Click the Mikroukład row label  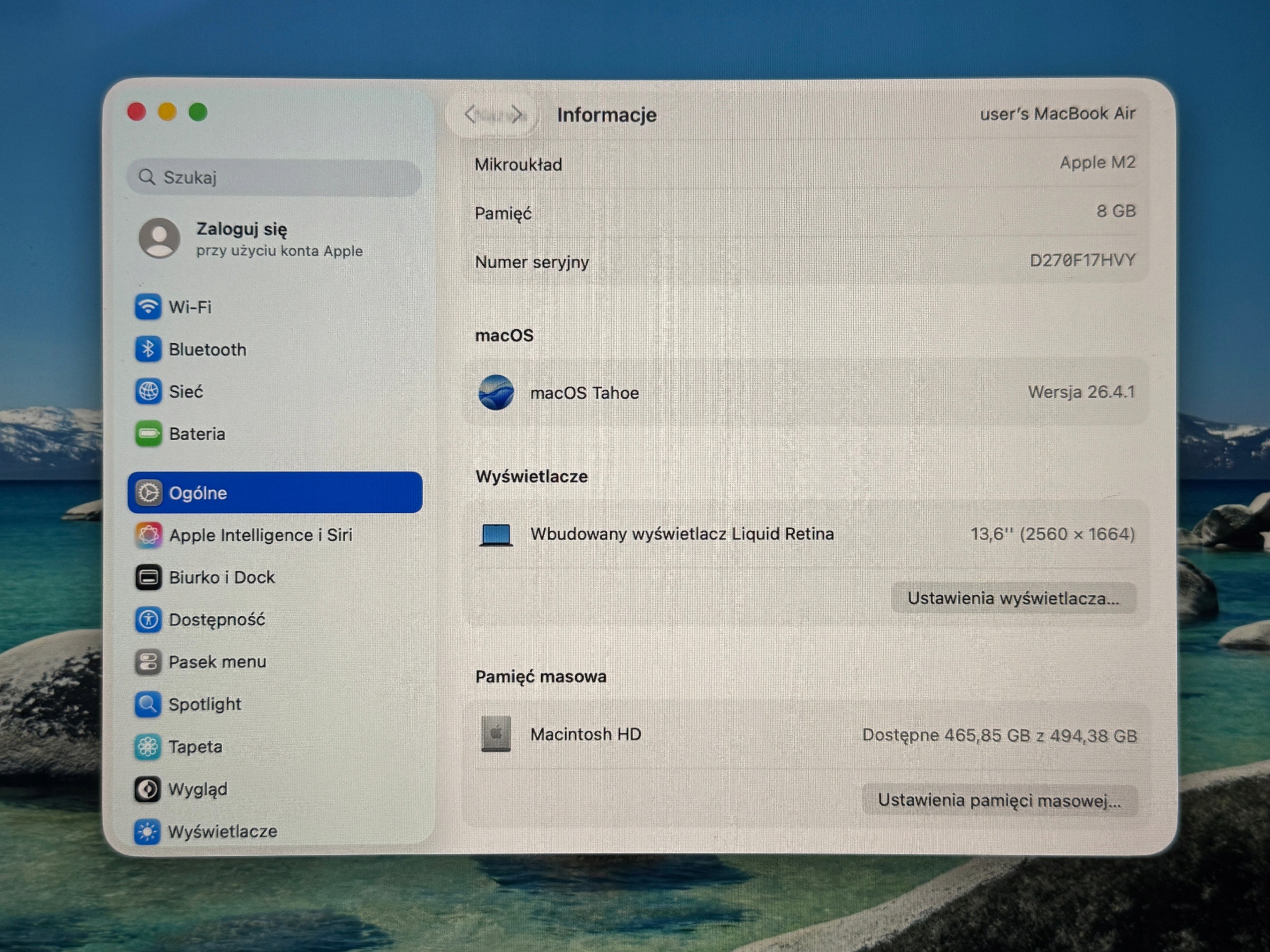(x=518, y=165)
